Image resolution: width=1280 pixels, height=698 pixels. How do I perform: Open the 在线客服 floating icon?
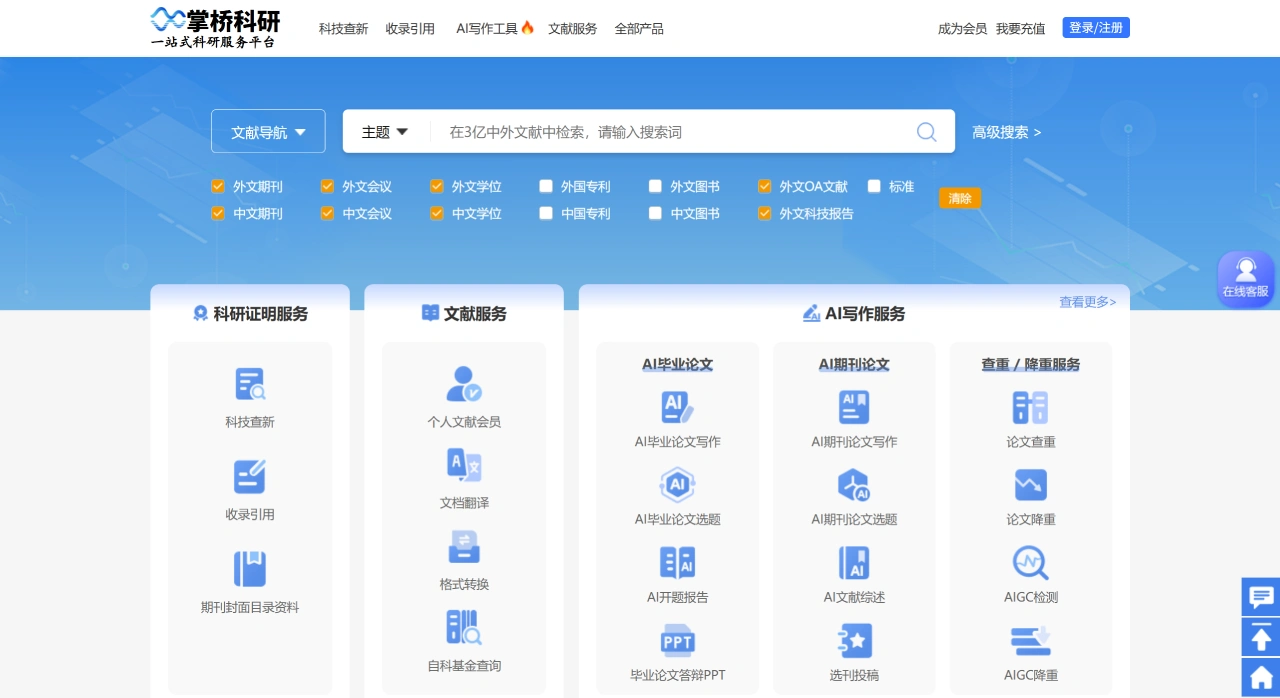(x=1245, y=277)
